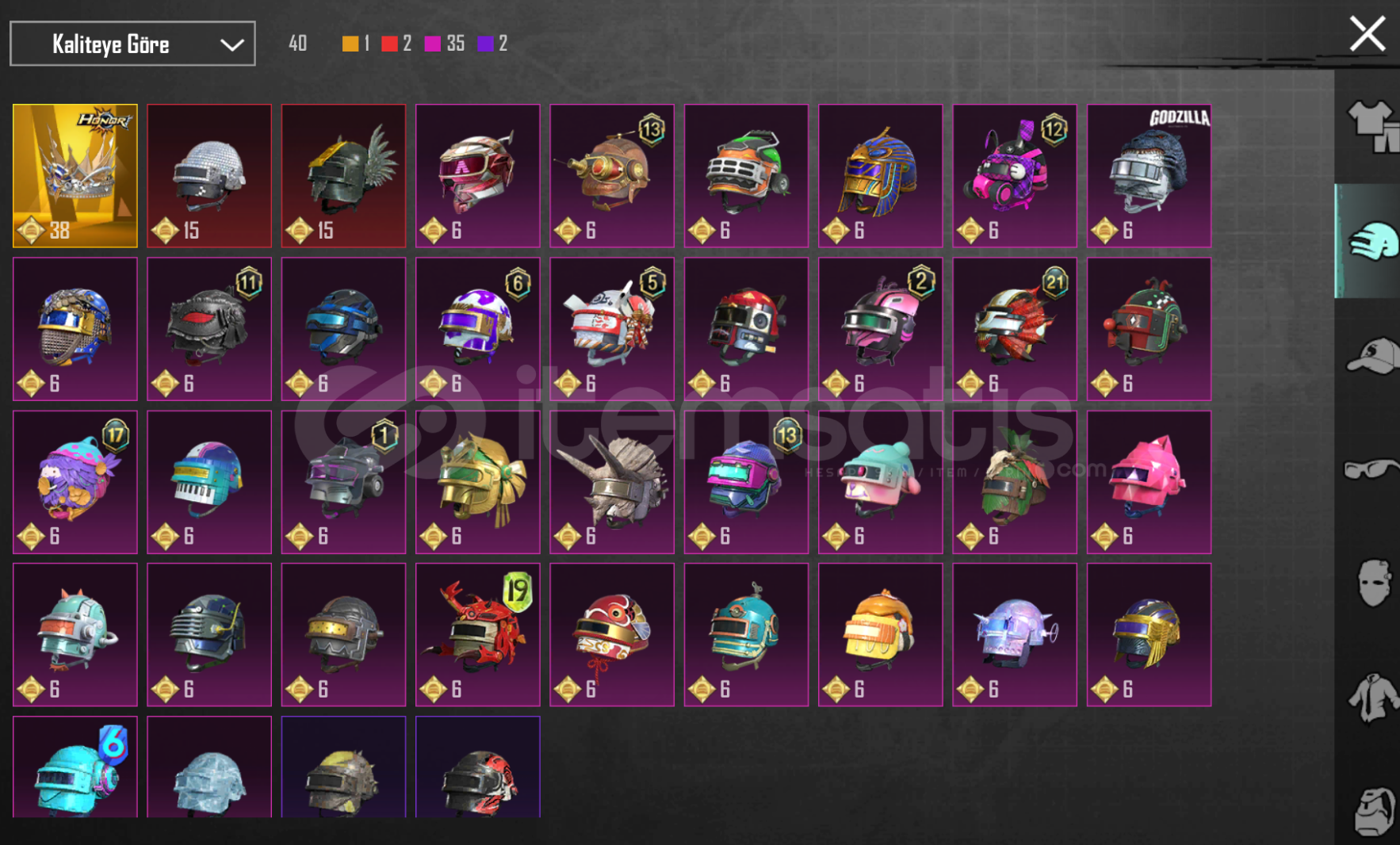This screenshot has height=845, width=1400.
Task: Open the face mask category icon
Action: (x=1374, y=583)
